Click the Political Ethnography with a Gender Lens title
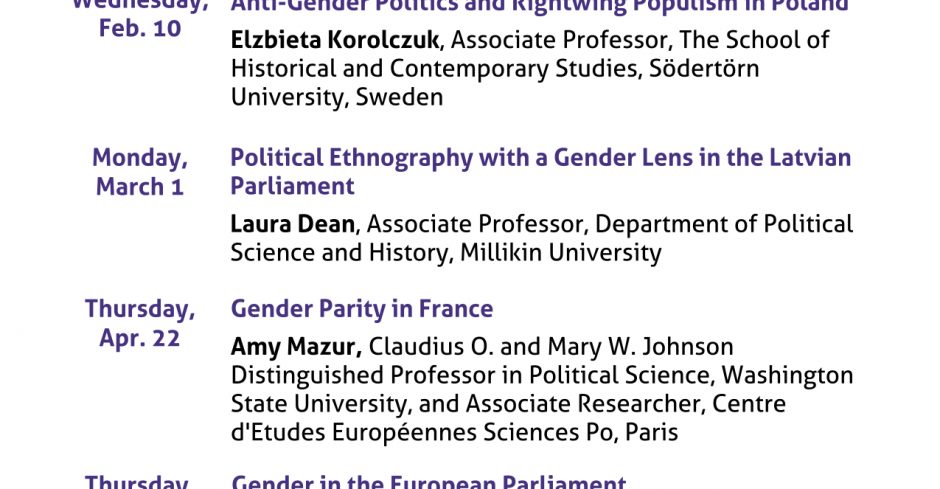Viewport: 940px width, 489px height. click(x=540, y=172)
